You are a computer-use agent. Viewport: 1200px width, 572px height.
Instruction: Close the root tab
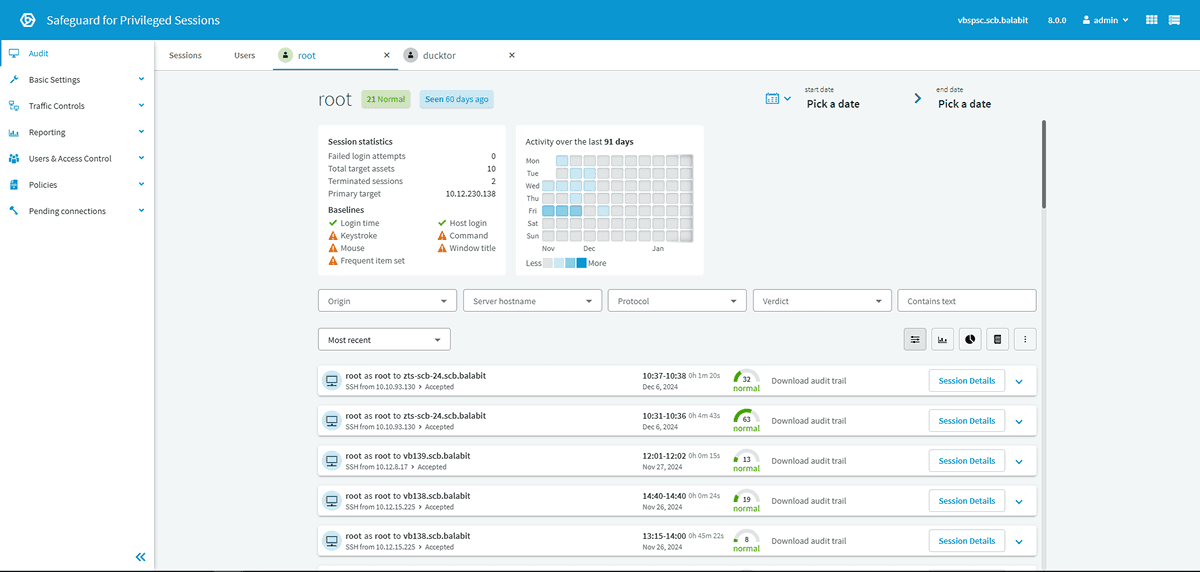tap(387, 55)
